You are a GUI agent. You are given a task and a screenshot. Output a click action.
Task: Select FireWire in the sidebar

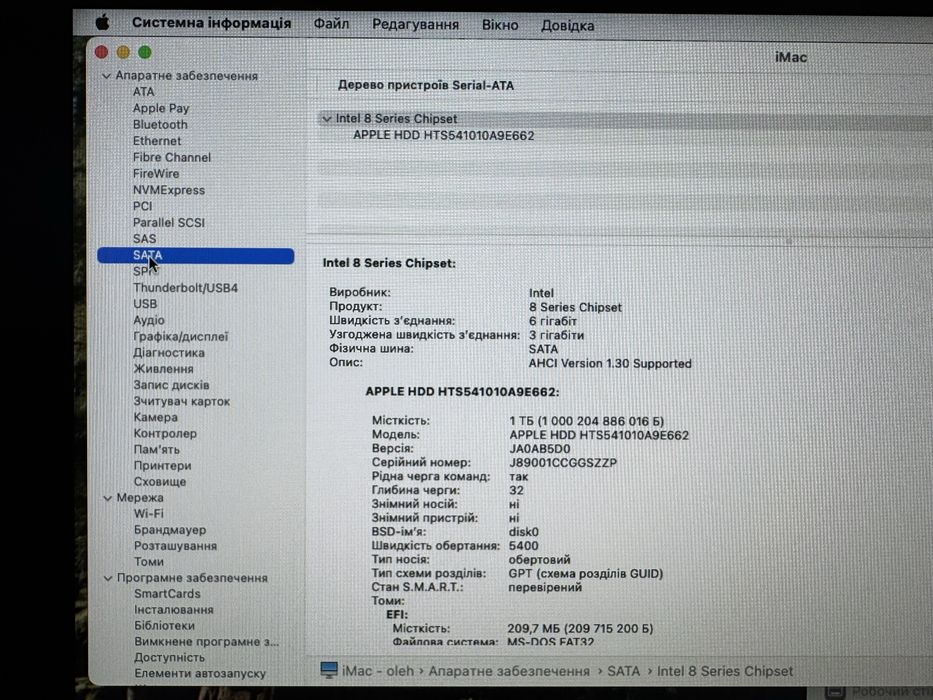pyautogui.click(x=156, y=174)
